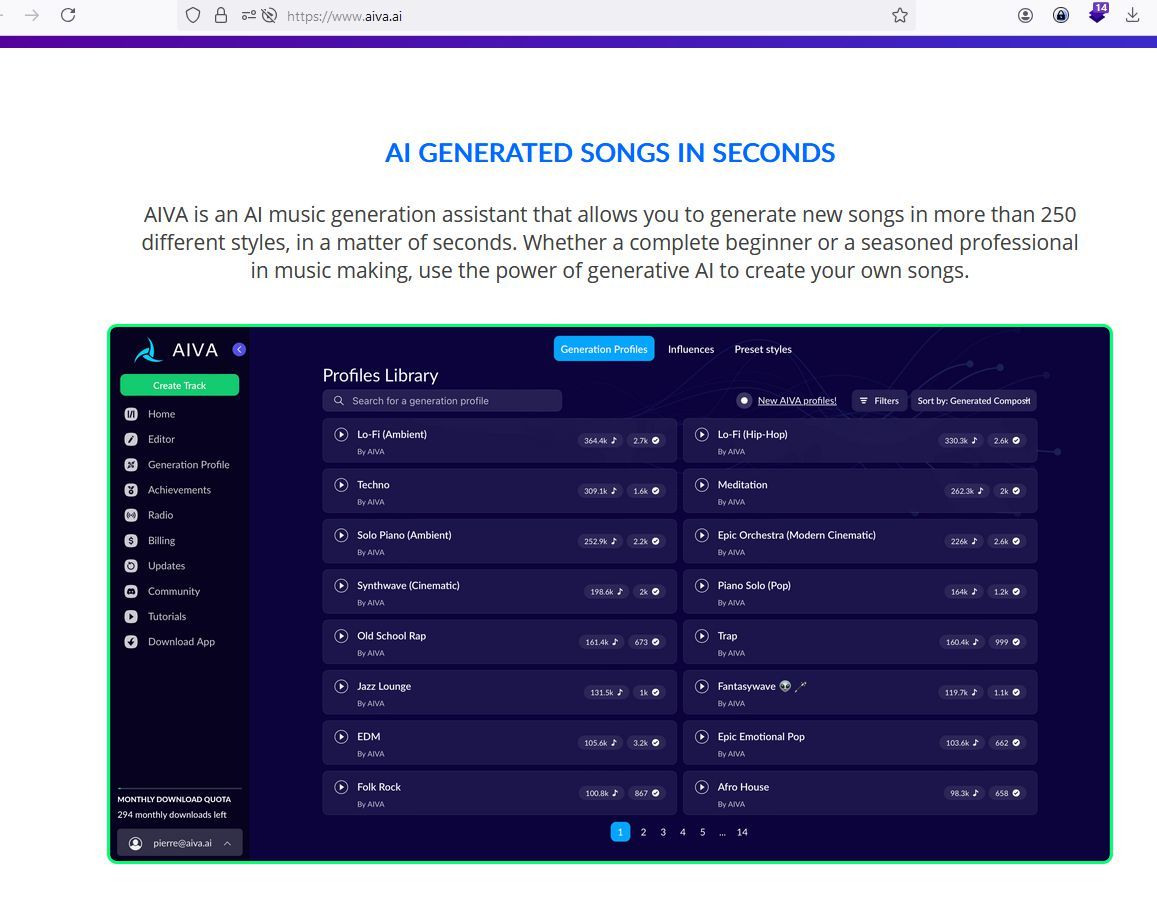Screen dimensions: 1157x900
Task: Click the 294 monthly downloads left text
Action: click(172, 815)
